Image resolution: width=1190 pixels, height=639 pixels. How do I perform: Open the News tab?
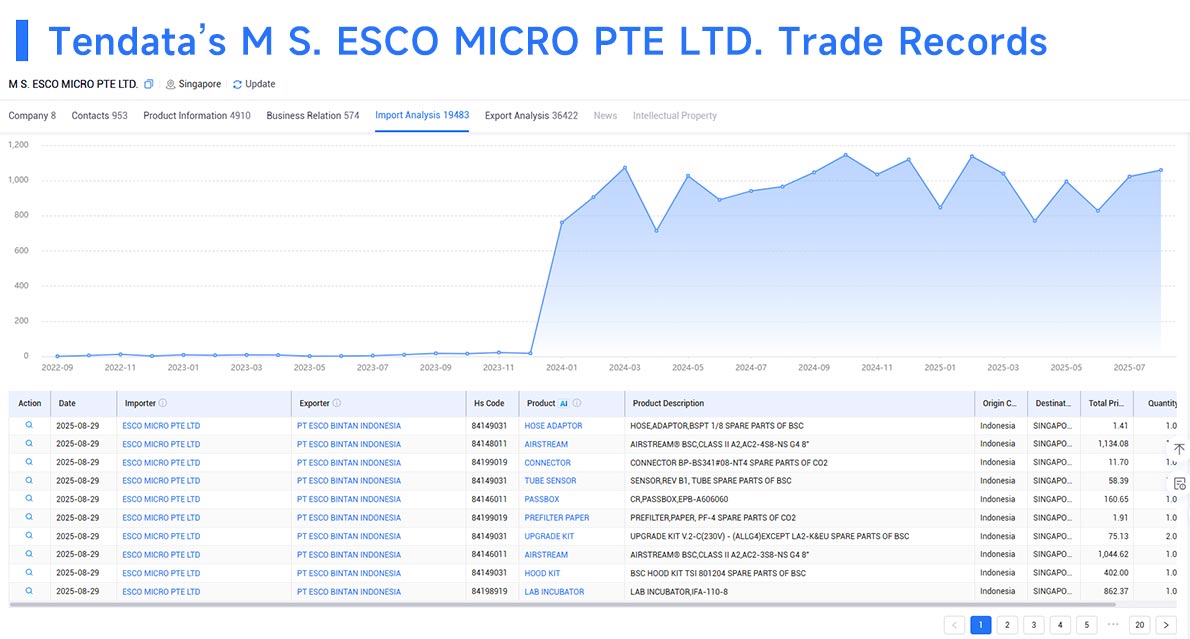[605, 115]
